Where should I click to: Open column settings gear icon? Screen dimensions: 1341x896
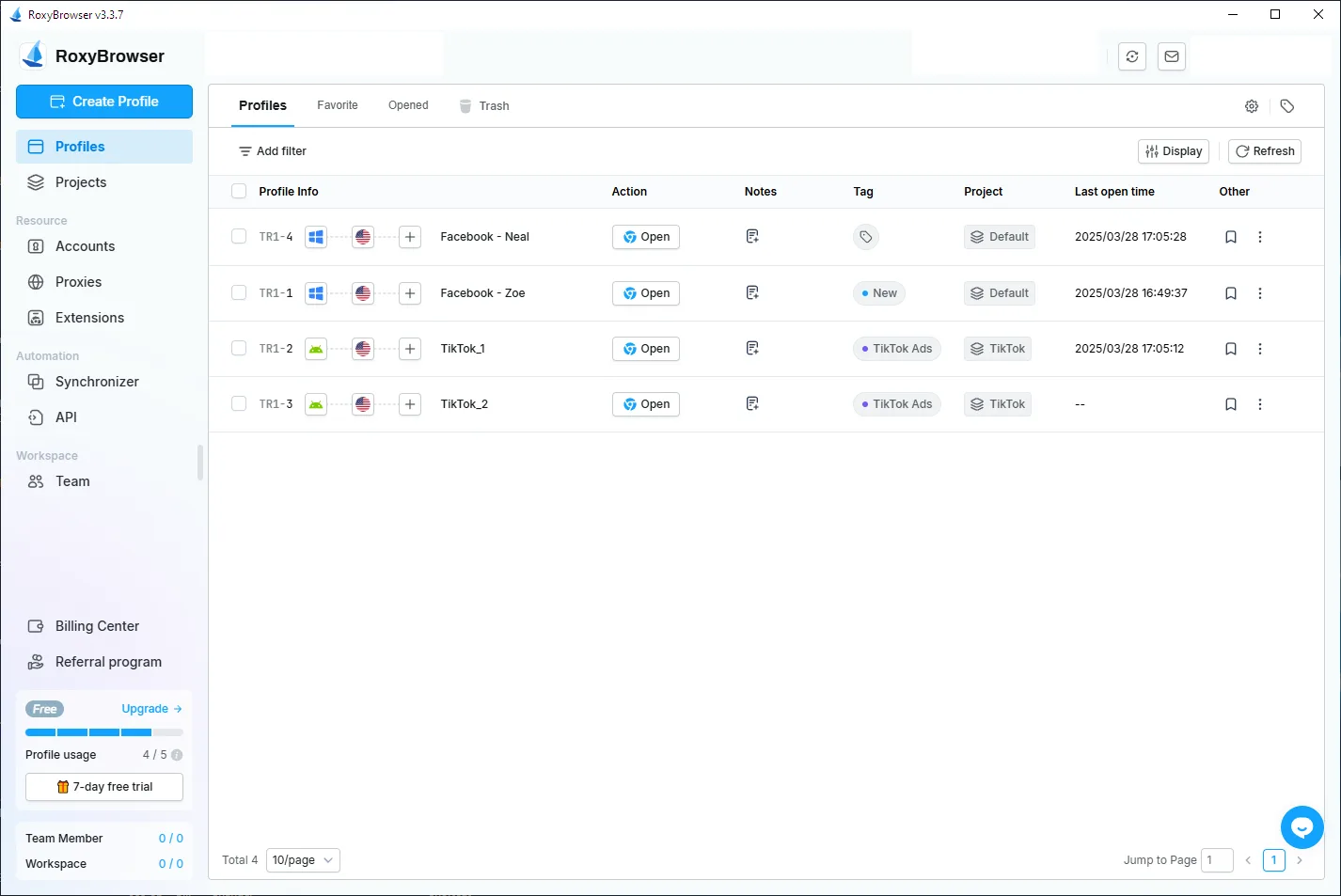1252,106
